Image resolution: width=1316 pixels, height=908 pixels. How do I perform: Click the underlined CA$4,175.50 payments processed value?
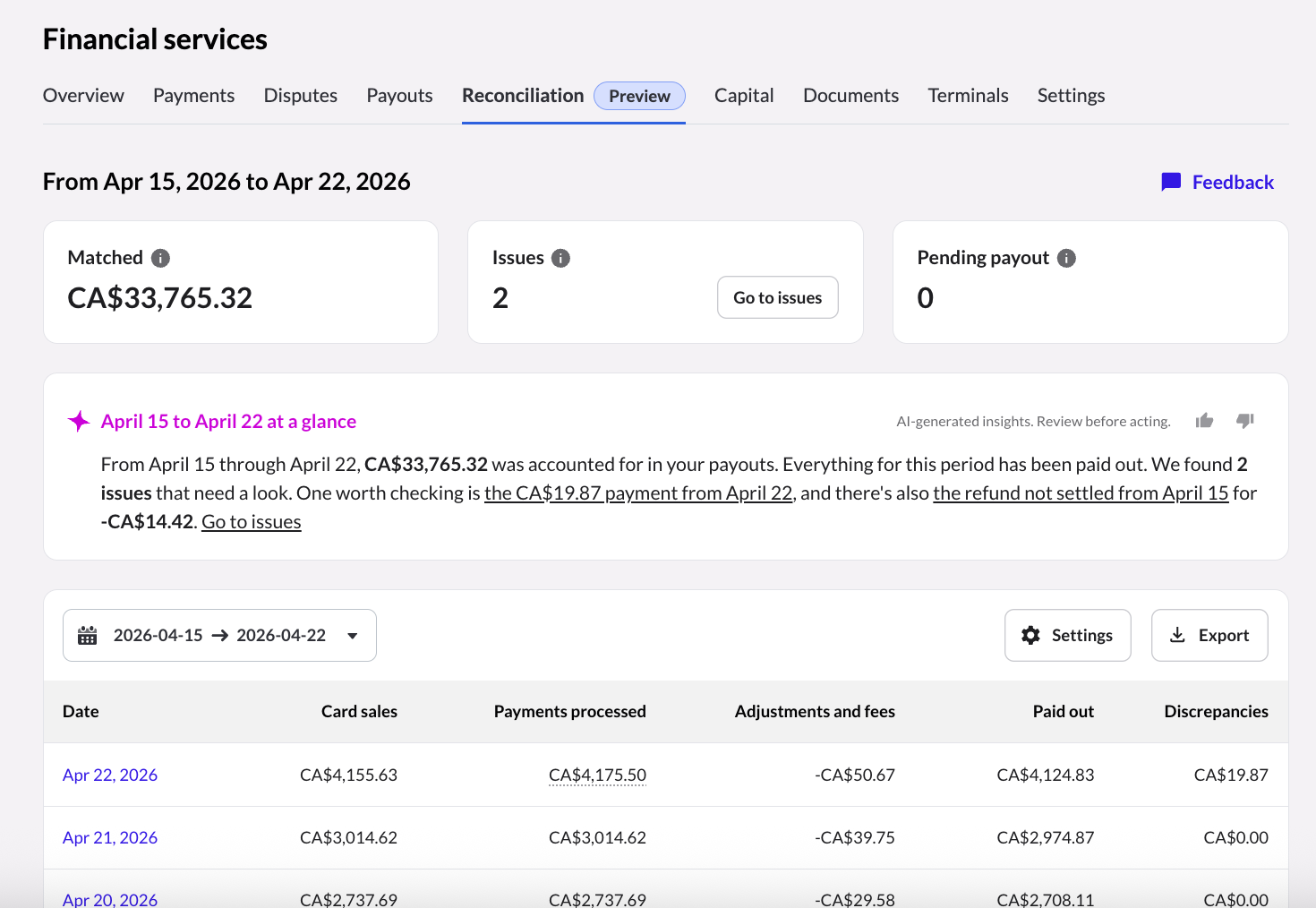[x=597, y=775]
